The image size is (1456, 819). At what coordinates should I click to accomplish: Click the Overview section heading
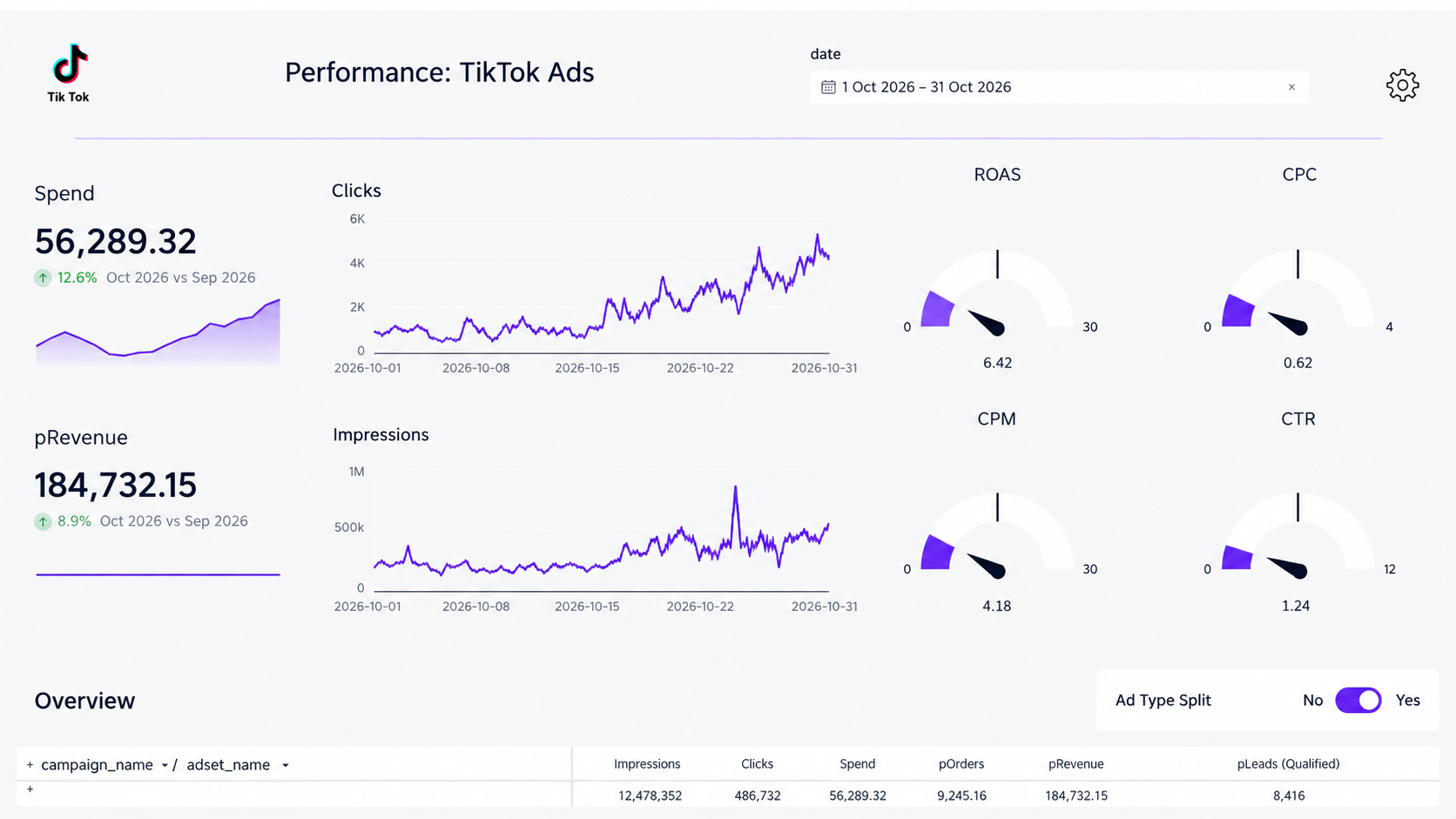[84, 702]
